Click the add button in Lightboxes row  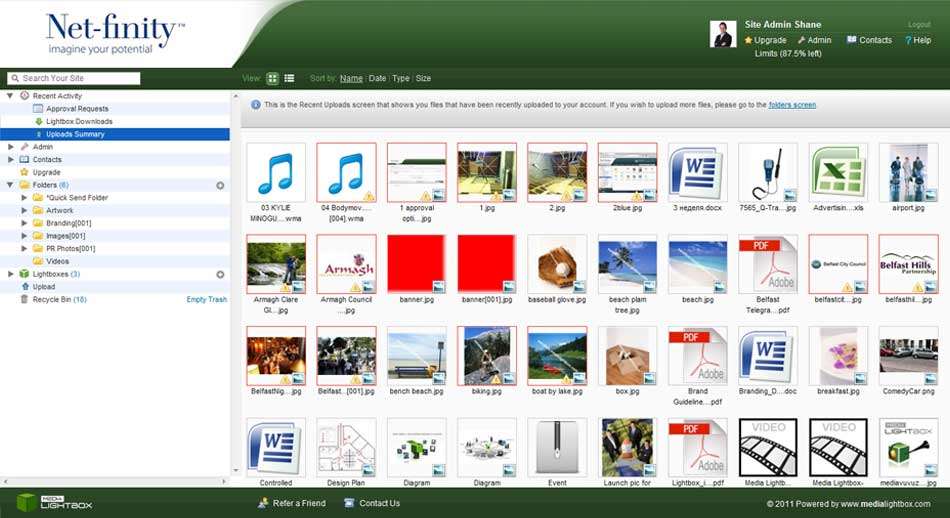tap(220, 274)
